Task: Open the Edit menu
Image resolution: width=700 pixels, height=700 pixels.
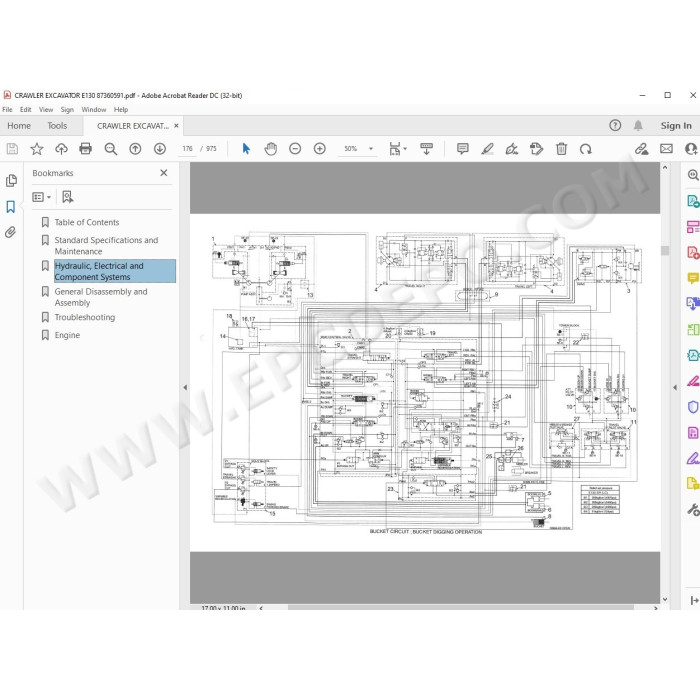Action: click(25, 109)
